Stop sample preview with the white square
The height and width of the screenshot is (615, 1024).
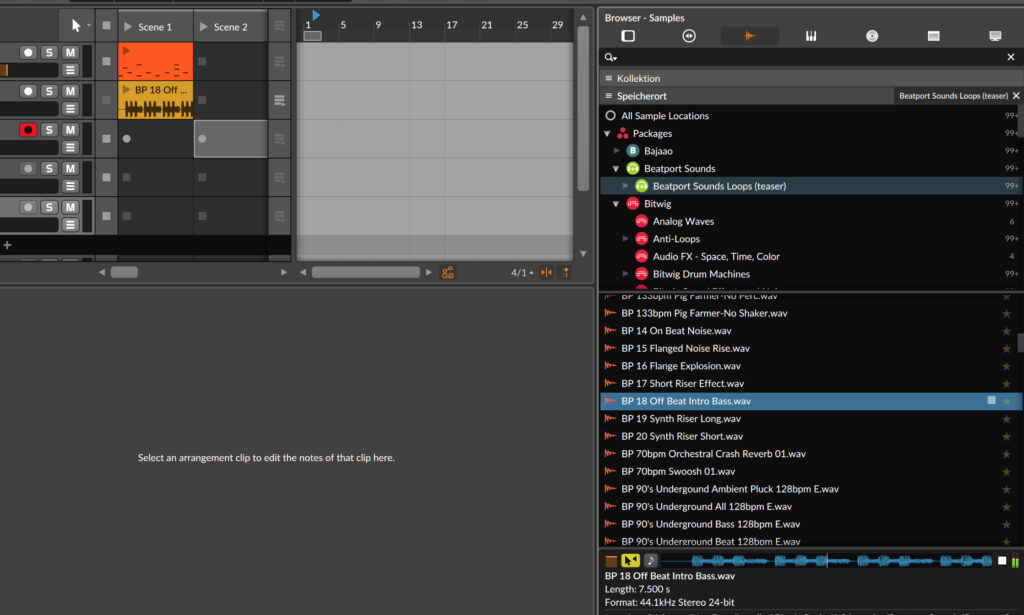(x=1002, y=560)
